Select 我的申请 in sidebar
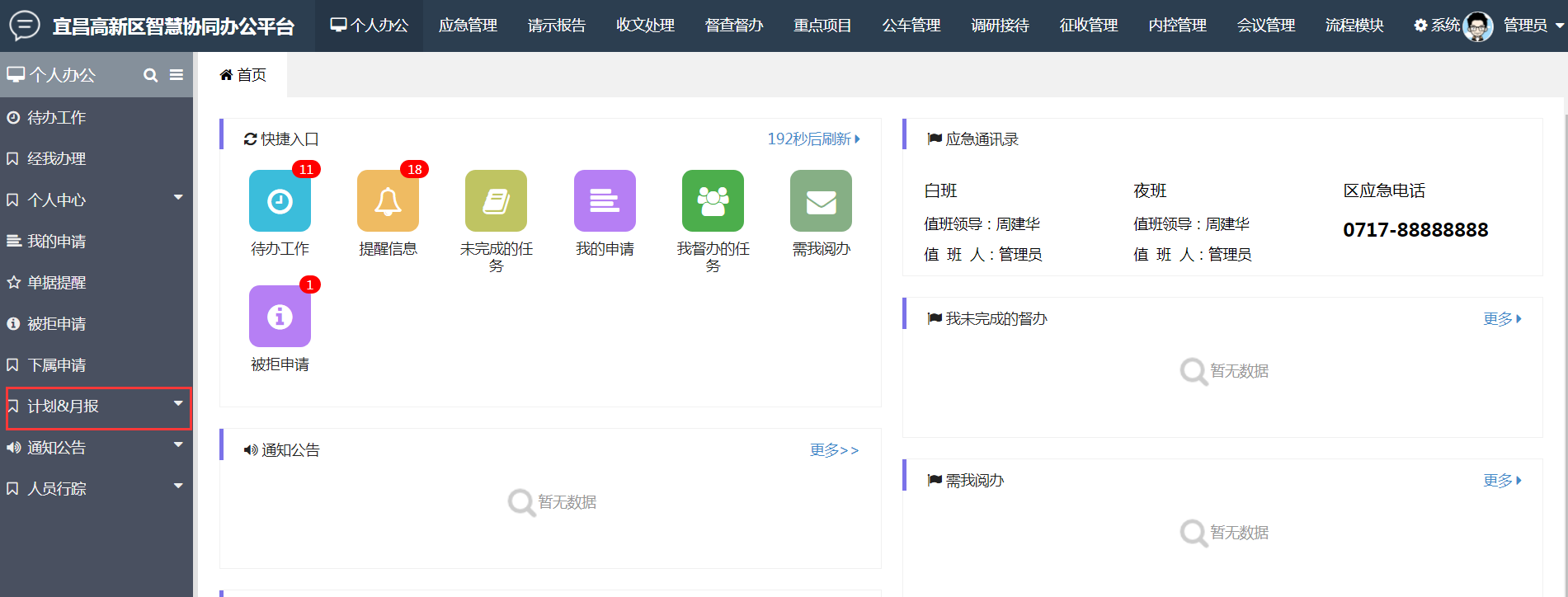The height and width of the screenshot is (597, 1568). coord(97,241)
